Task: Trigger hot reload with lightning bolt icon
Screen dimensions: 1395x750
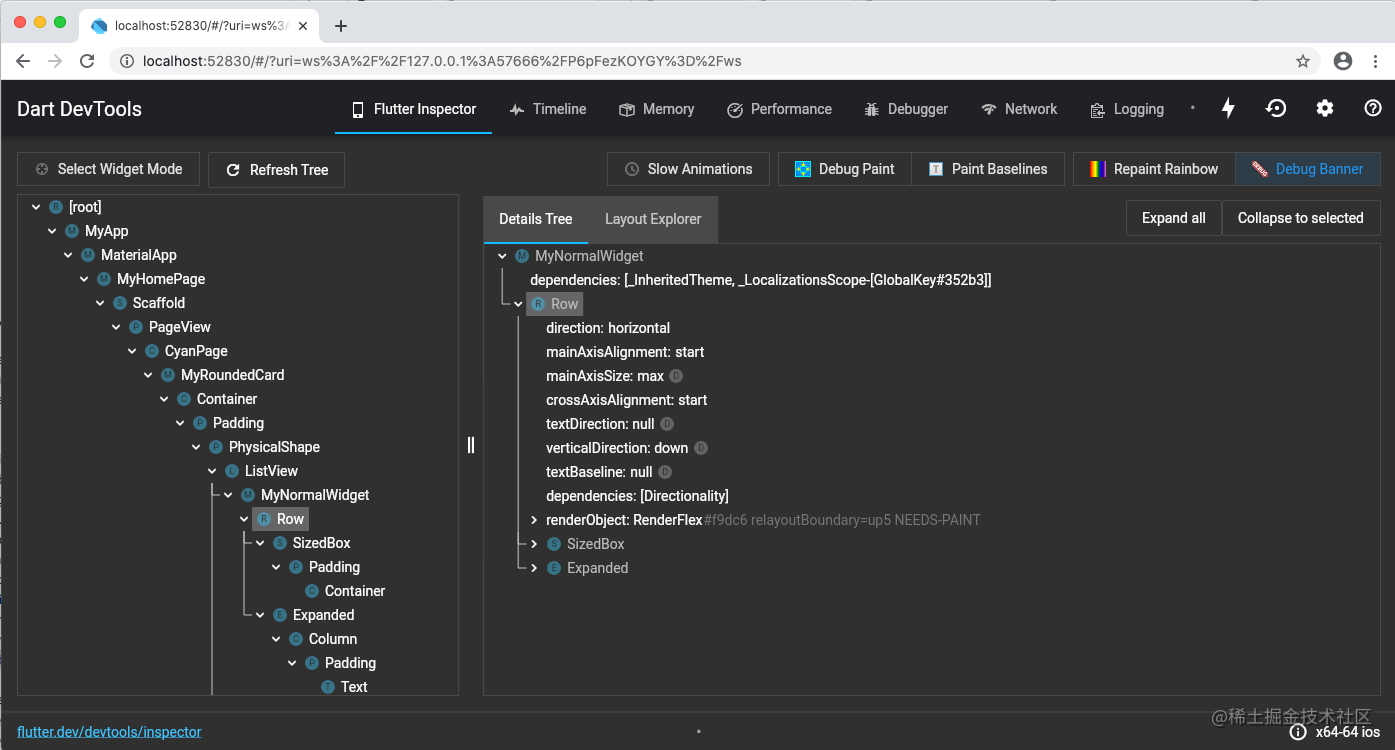Action: 1228,108
